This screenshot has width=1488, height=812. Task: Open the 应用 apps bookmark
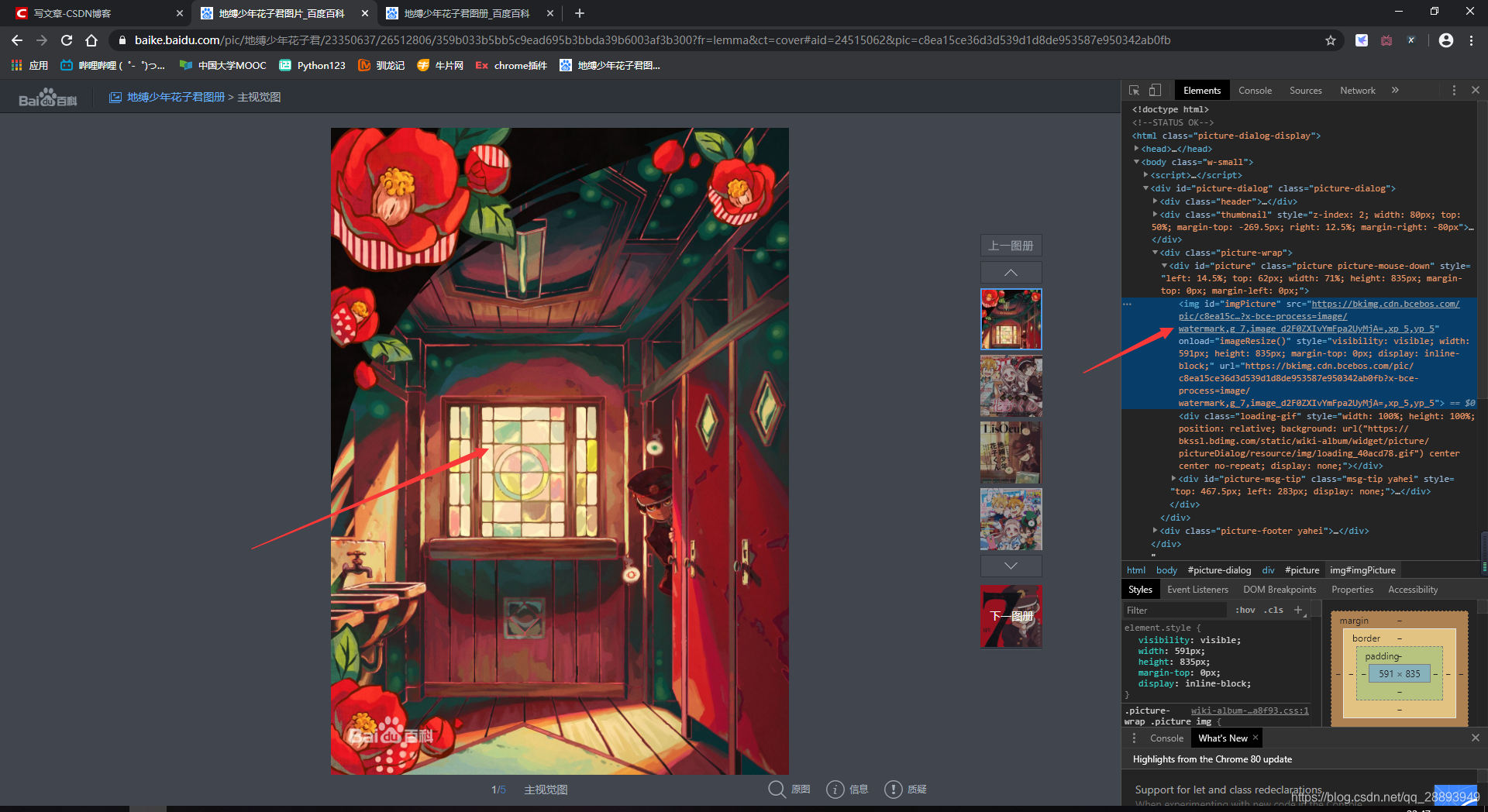tap(29, 65)
